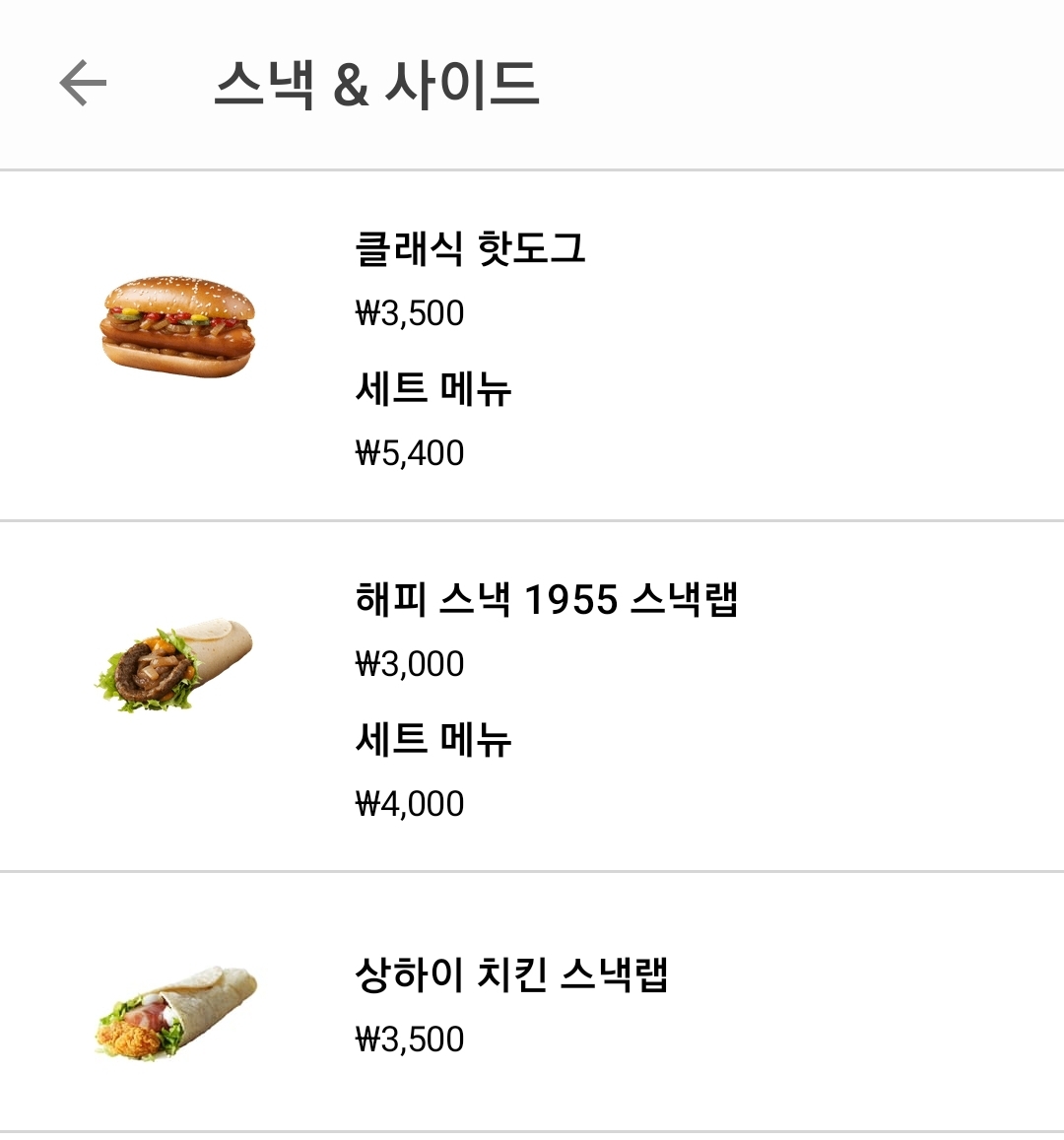Choose the ₩3,000 single item price
This screenshot has height=1140, width=1064.
click(409, 664)
